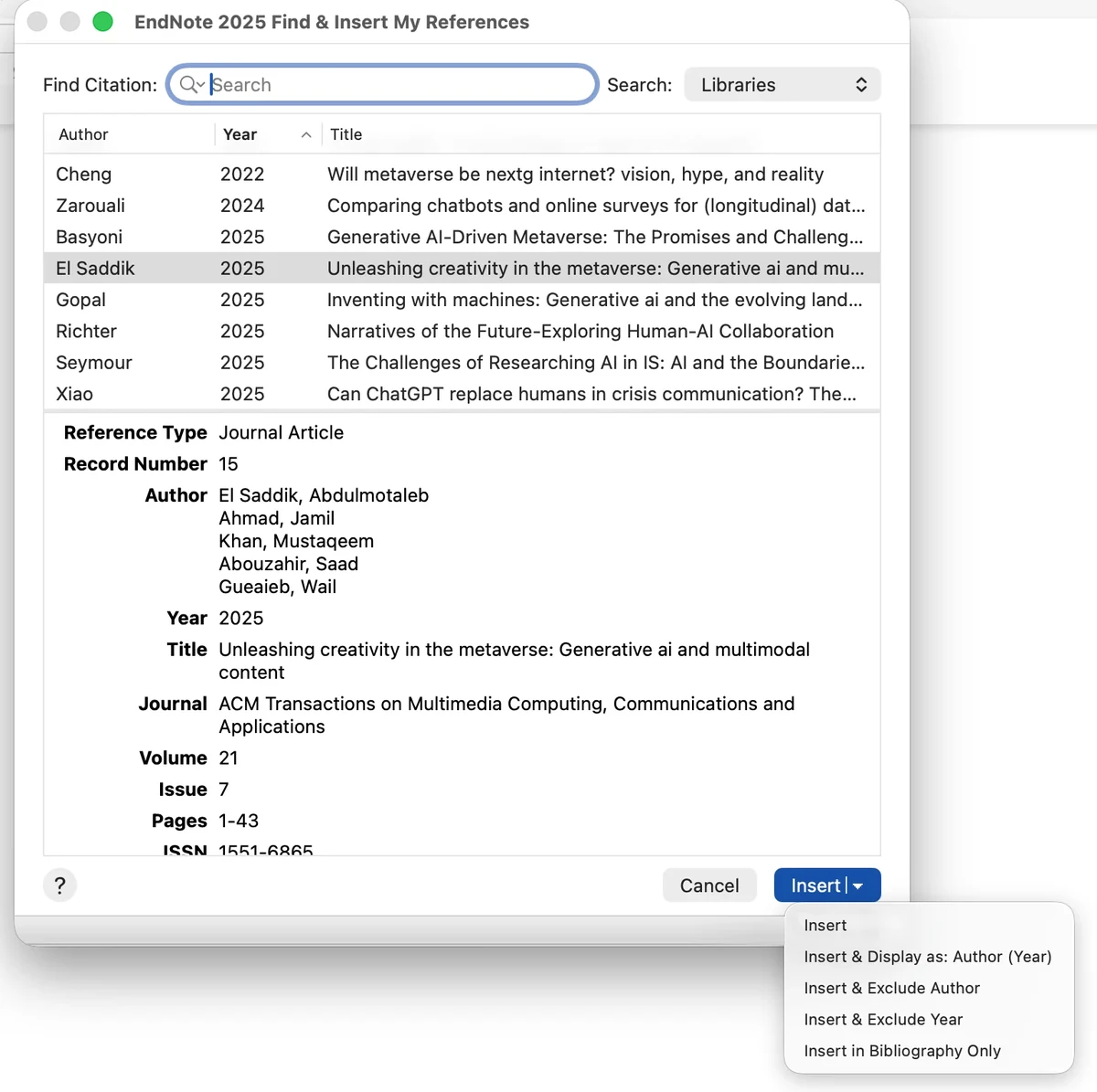The height and width of the screenshot is (1092, 1097).
Task: Select the Seymour 2025 reference row
Action: pyautogui.click(x=462, y=363)
